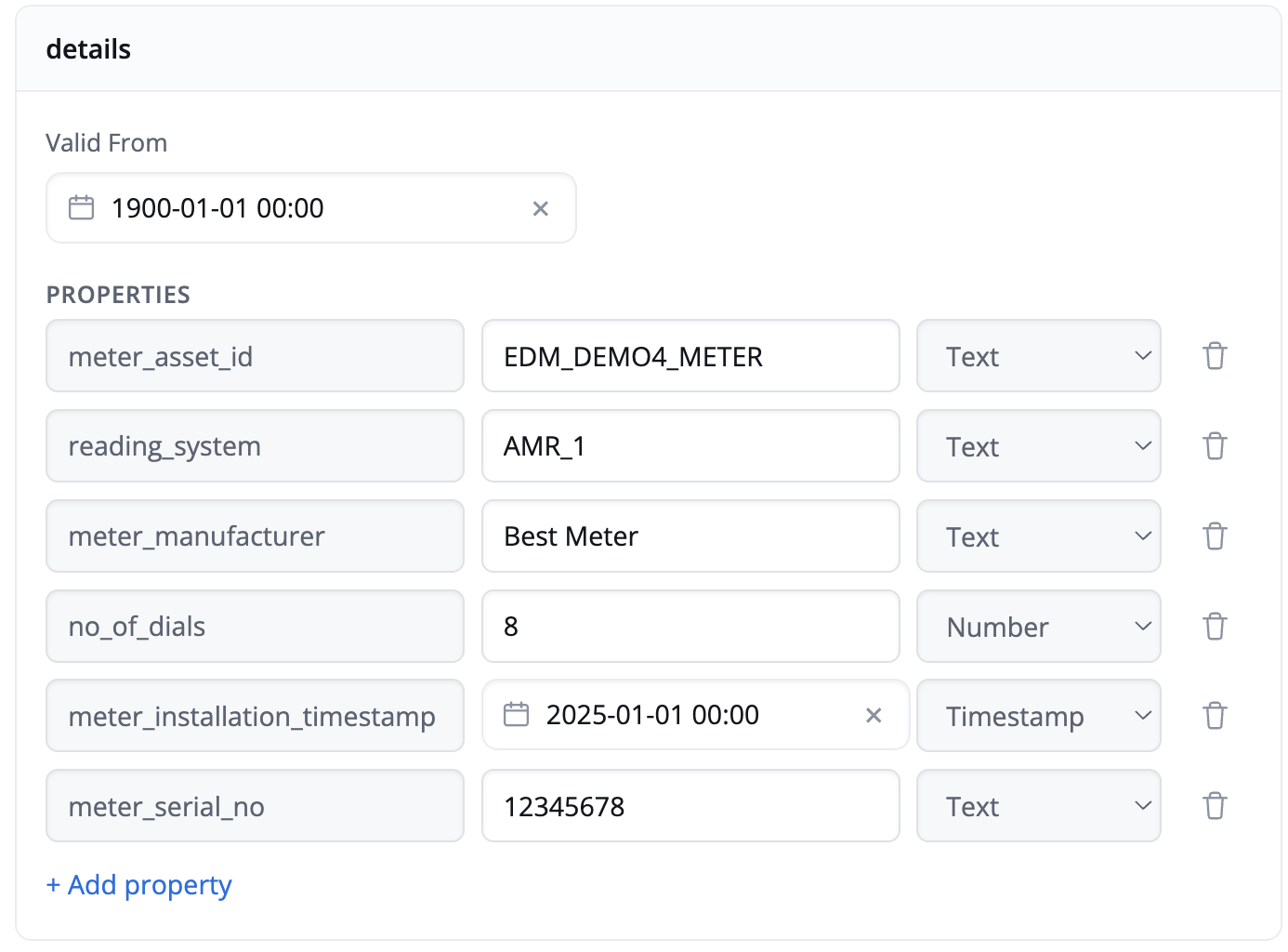Click the 2025-01-01 00:00 timestamp text
Screen dimensions: 1288x952
[x=652, y=715]
